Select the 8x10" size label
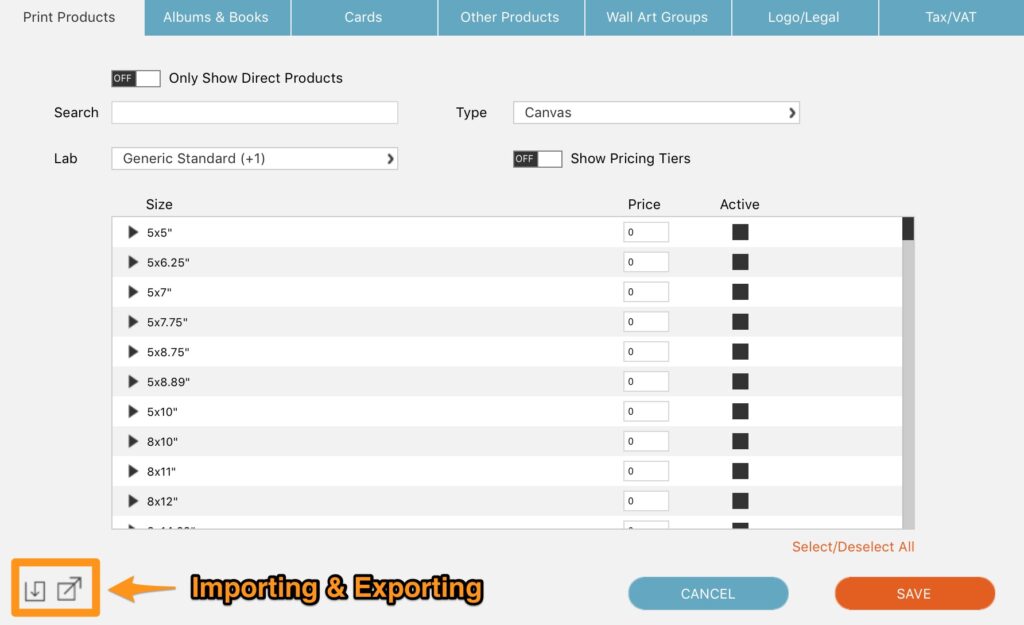Image resolution: width=1024 pixels, height=625 pixels. tap(162, 441)
